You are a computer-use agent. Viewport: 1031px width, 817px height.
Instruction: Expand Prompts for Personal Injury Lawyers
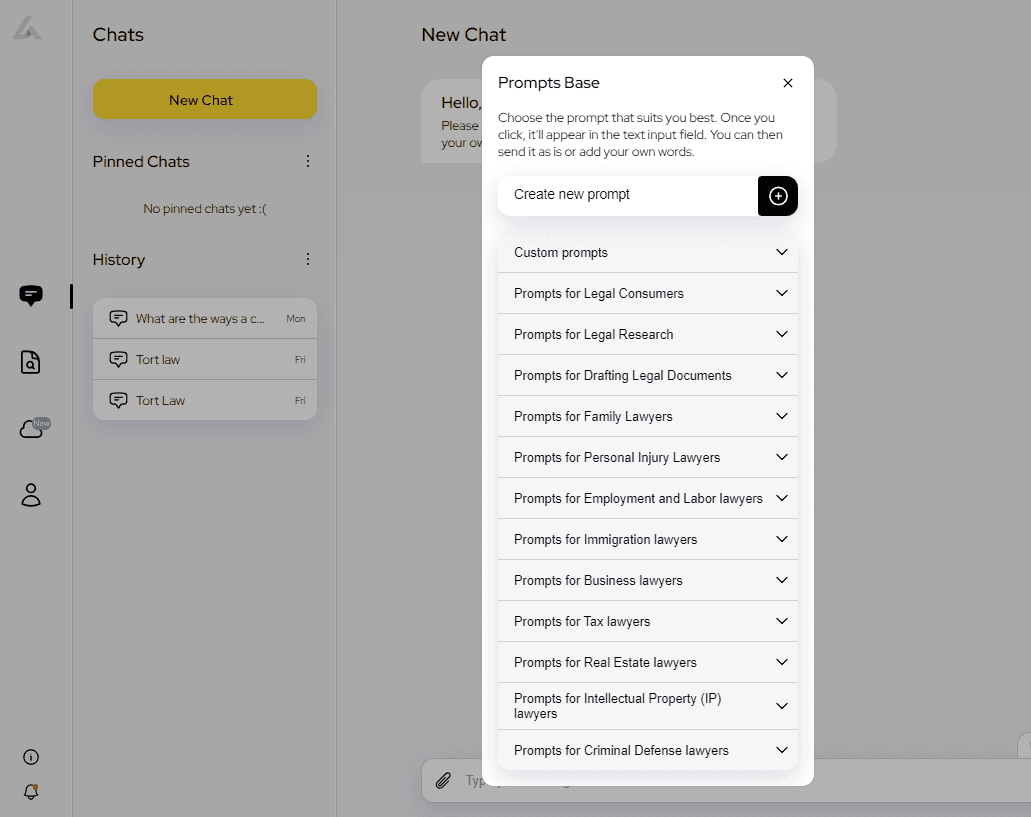[648, 457]
